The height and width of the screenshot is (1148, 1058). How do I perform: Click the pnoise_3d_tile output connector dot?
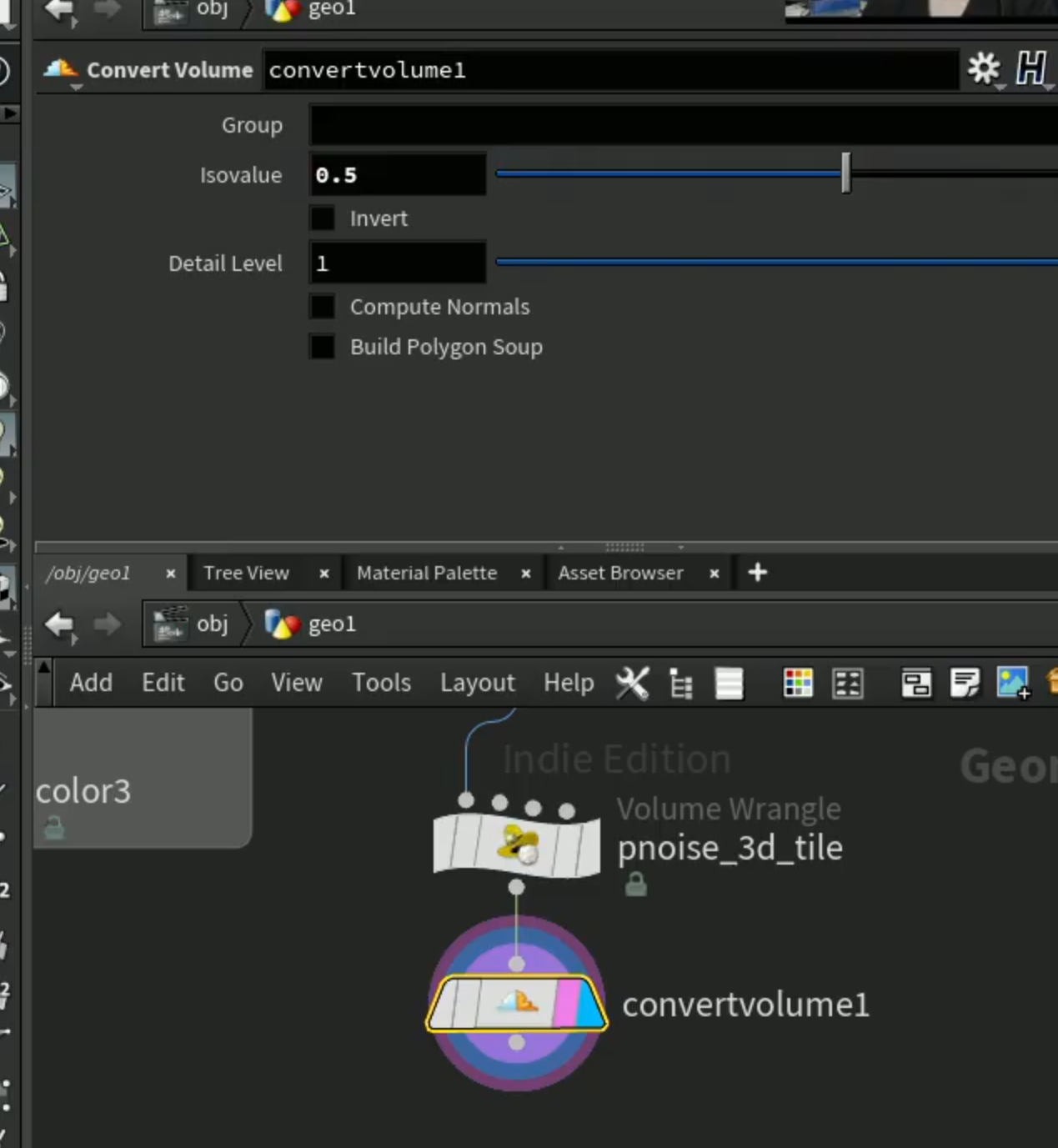pyautogui.click(x=517, y=887)
